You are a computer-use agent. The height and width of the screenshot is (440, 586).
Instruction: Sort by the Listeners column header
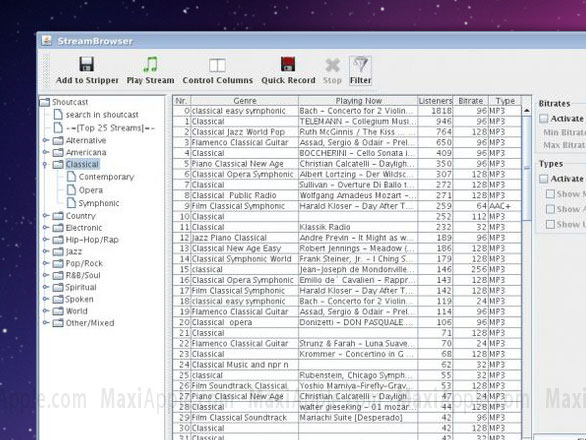click(x=435, y=101)
